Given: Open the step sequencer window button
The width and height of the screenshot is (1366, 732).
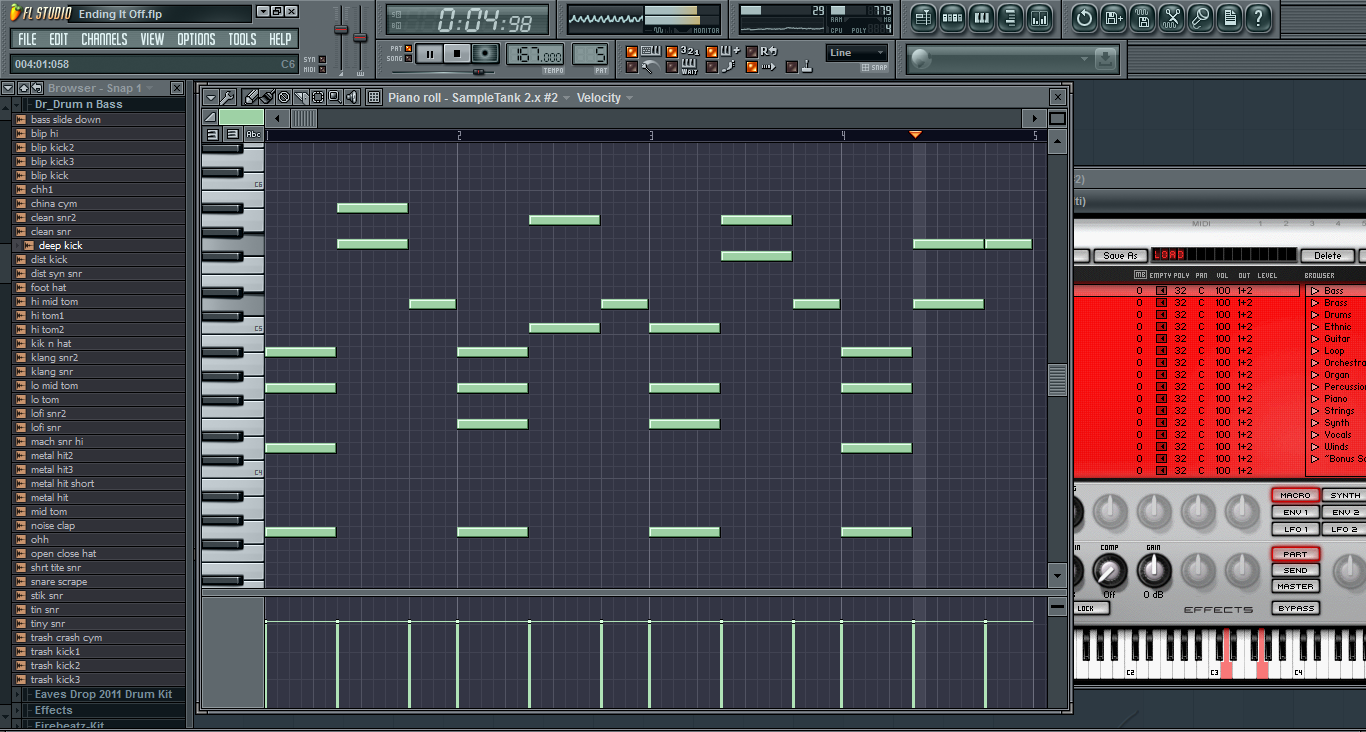Looking at the screenshot, I should coord(952,17).
